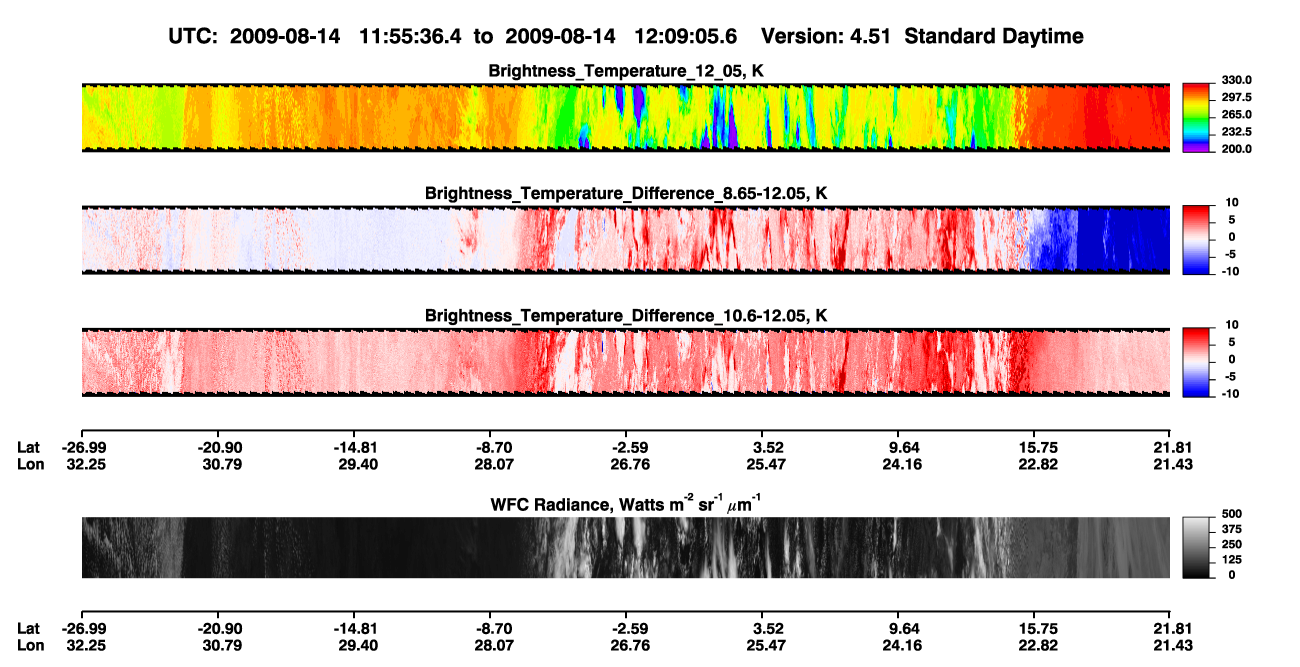Click 'Standard Daytime' in the header
The image size is (1300, 667).
point(992,37)
